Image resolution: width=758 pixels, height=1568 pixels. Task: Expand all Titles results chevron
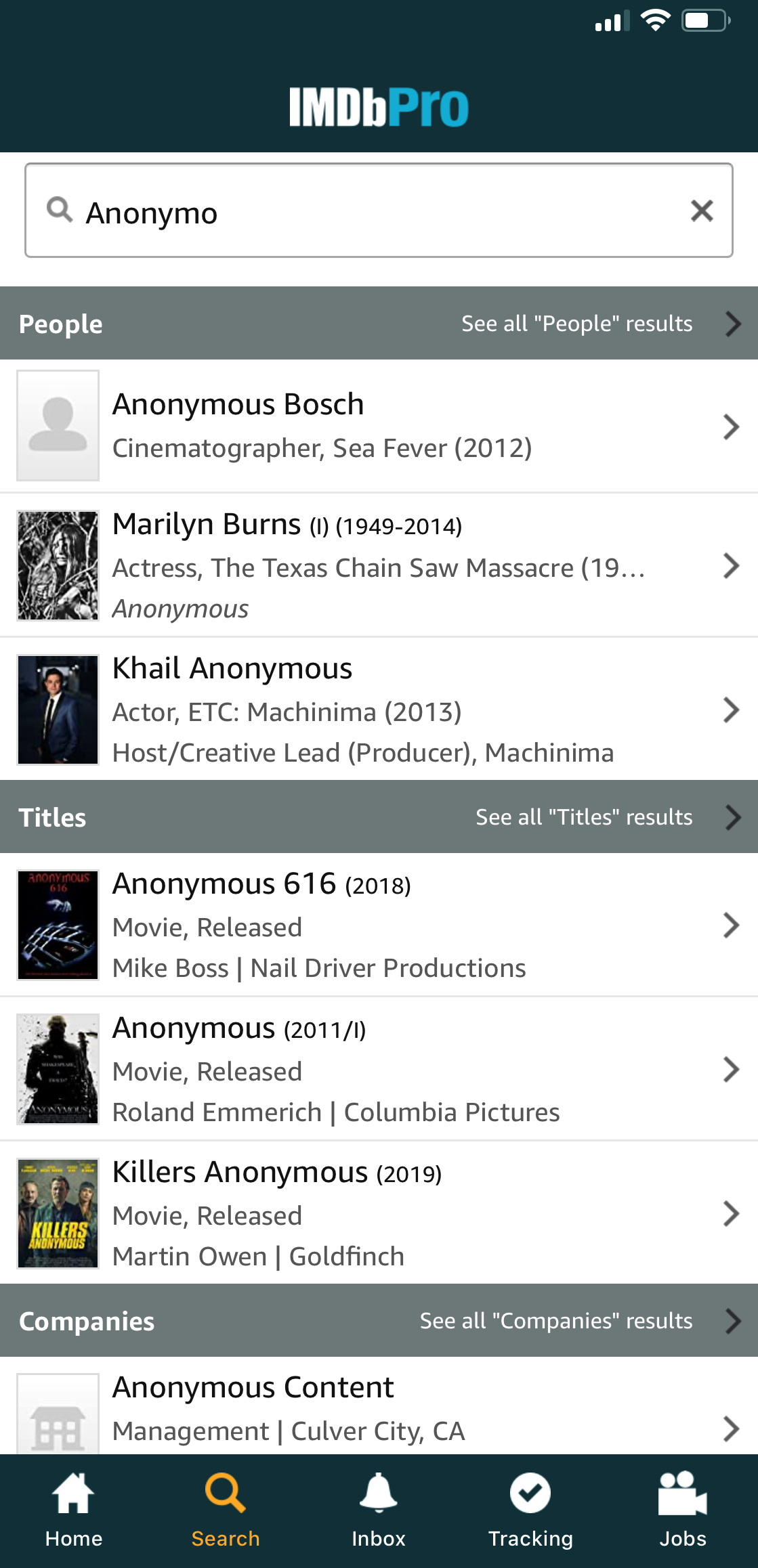pyautogui.click(x=732, y=817)
